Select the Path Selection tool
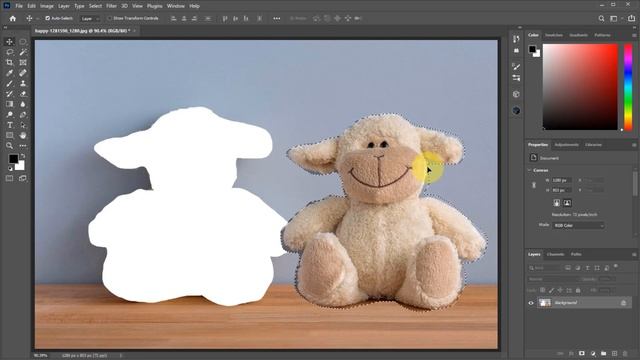 tap(23, 125)
